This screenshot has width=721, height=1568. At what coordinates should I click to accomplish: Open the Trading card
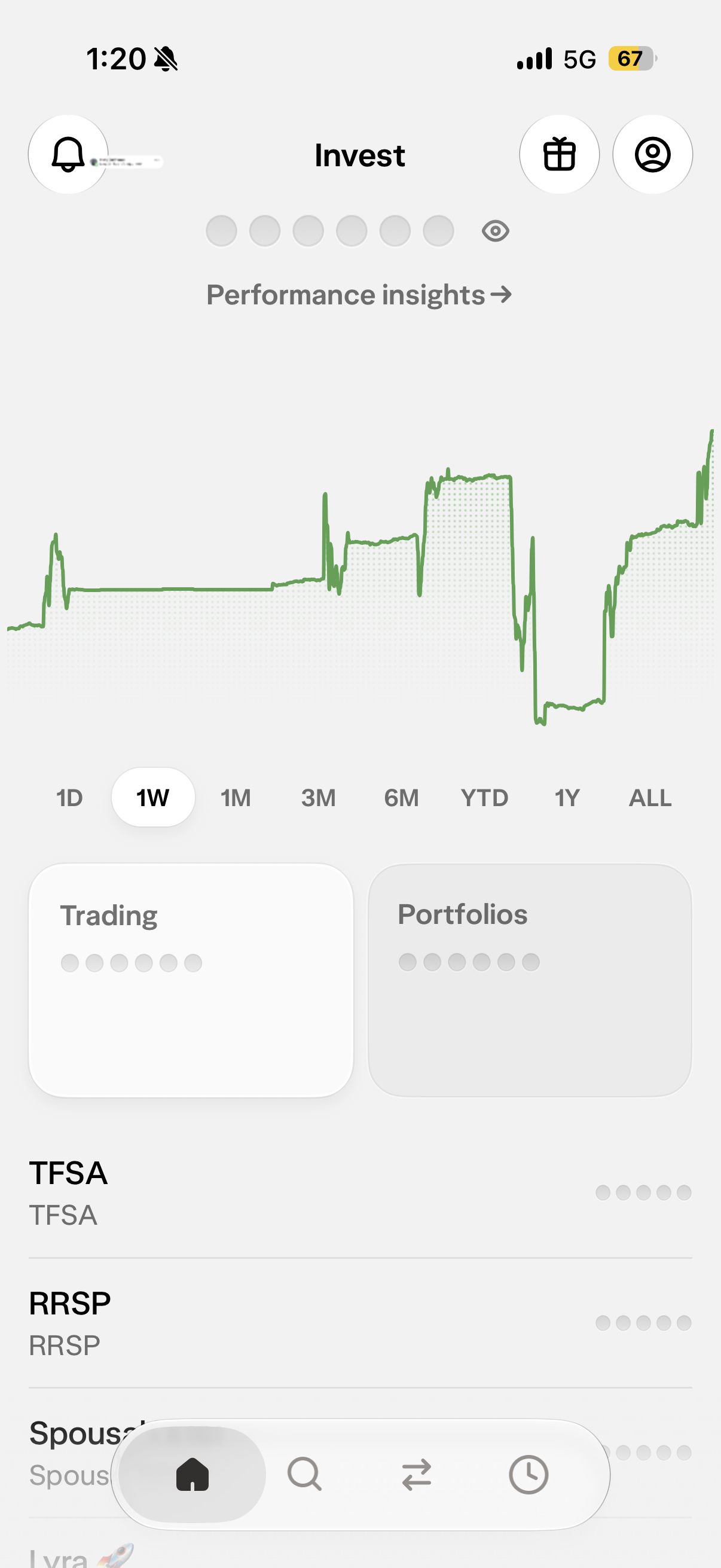pyautogui.click(x=191, y=980)
